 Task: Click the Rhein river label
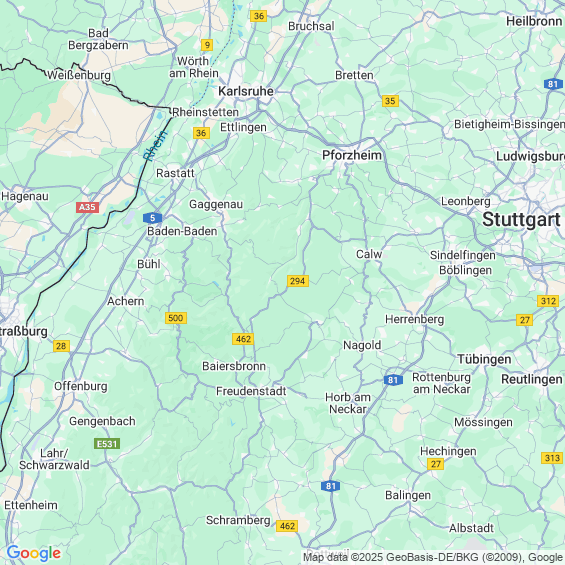(x=155, y=145)
